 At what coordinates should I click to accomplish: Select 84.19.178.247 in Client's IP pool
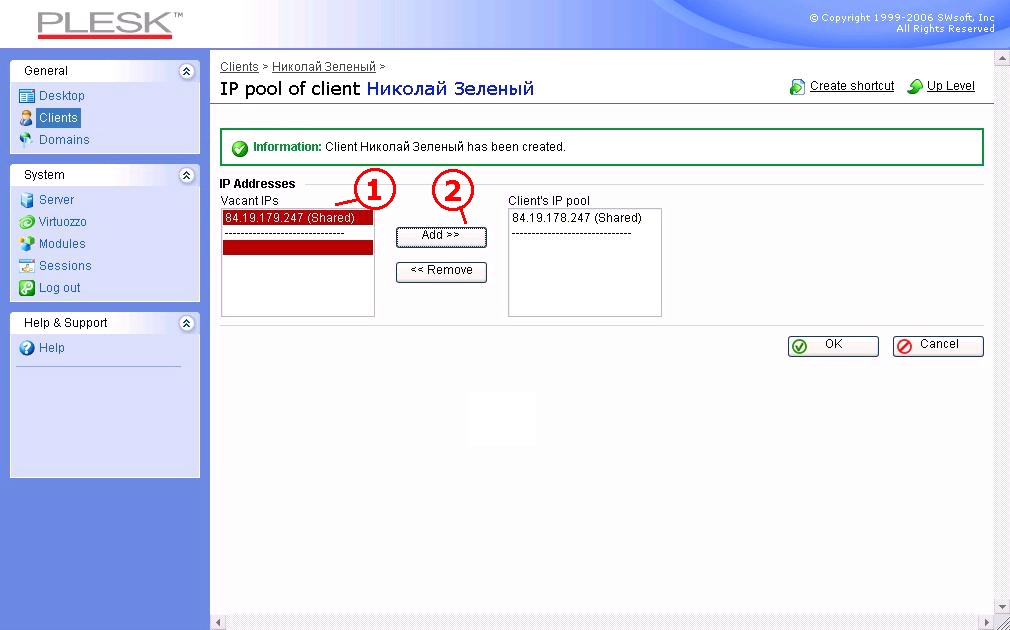[577, 218]
